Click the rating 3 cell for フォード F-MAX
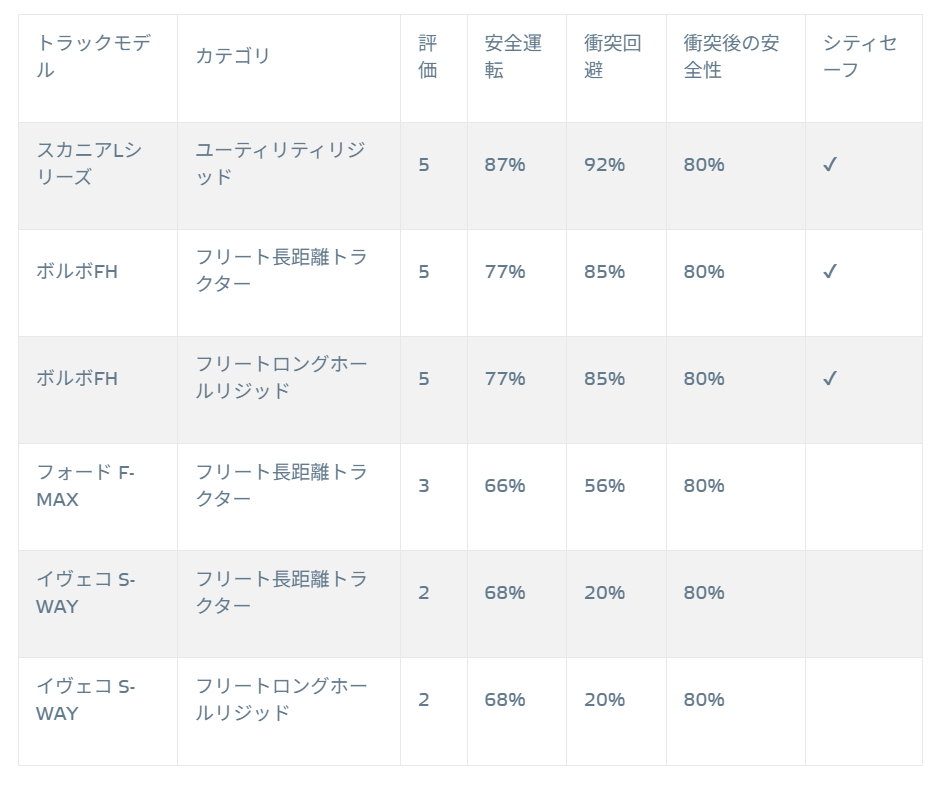Viewport: 945px width, 790px height. [x=424, y=486]
